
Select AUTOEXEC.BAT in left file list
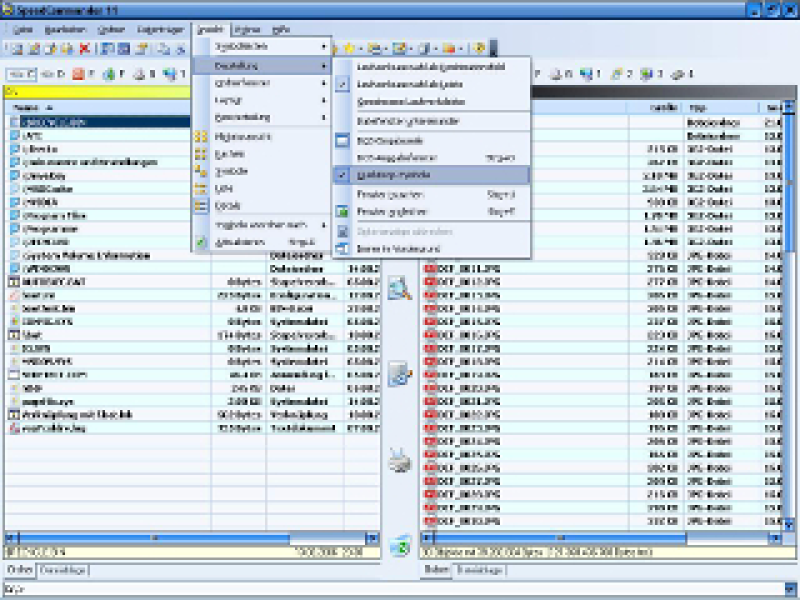click(54, 282)
